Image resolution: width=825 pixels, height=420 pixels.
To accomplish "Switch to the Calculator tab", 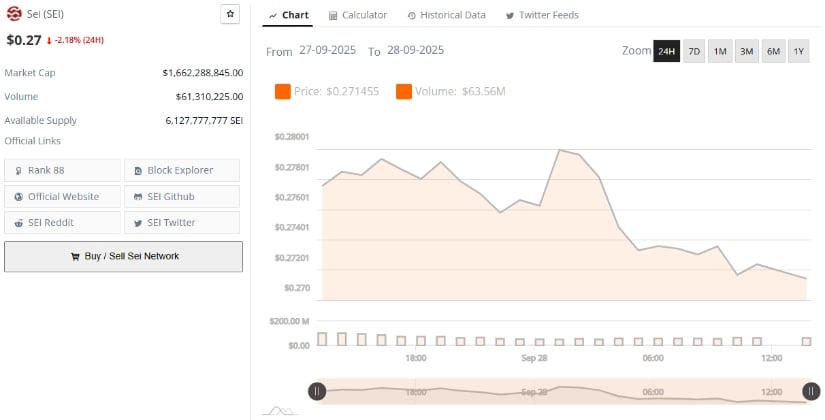I will click(x=357, y=15).
